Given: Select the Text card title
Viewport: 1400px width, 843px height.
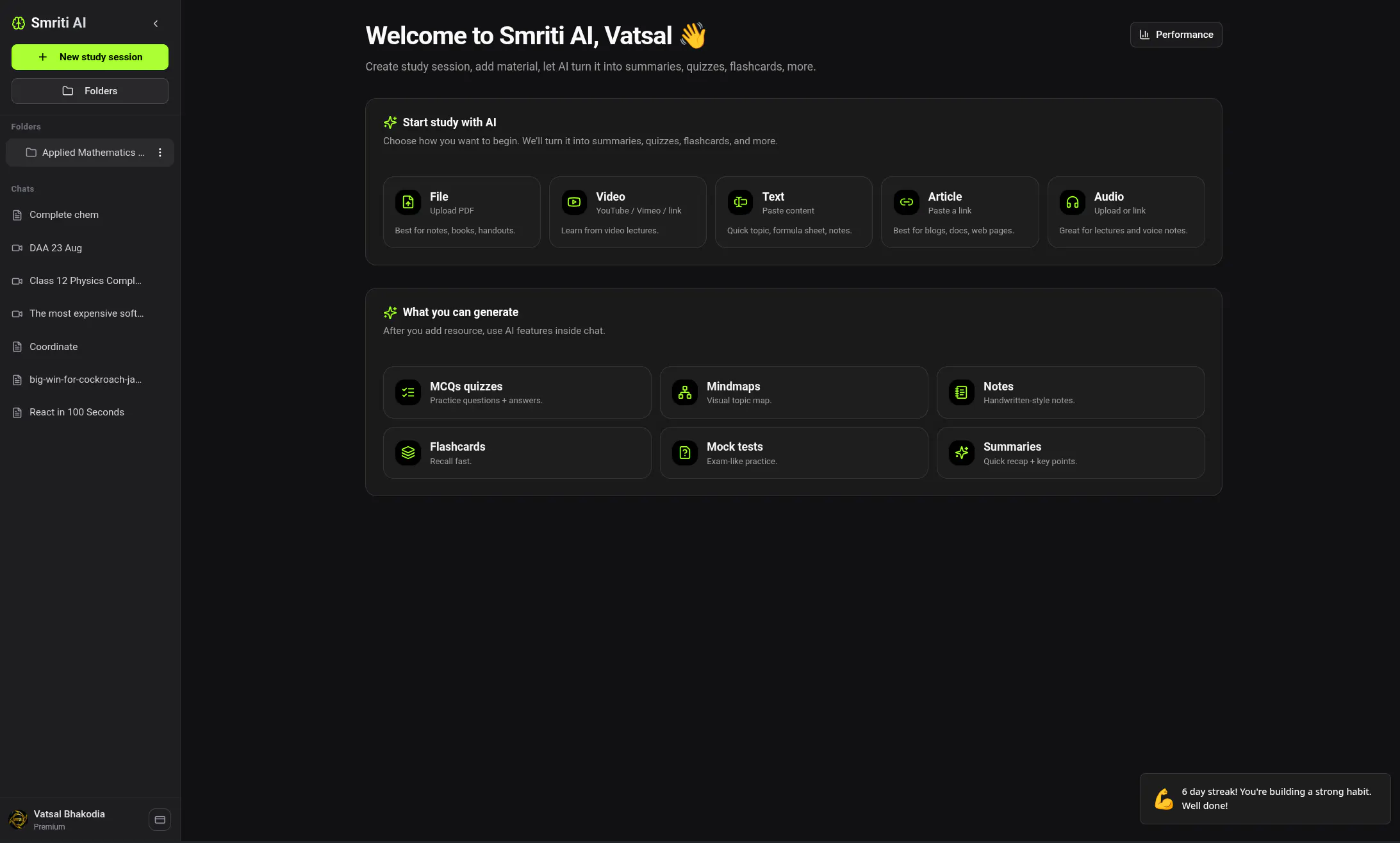Looking at the screenshot, I should (773, 197).
